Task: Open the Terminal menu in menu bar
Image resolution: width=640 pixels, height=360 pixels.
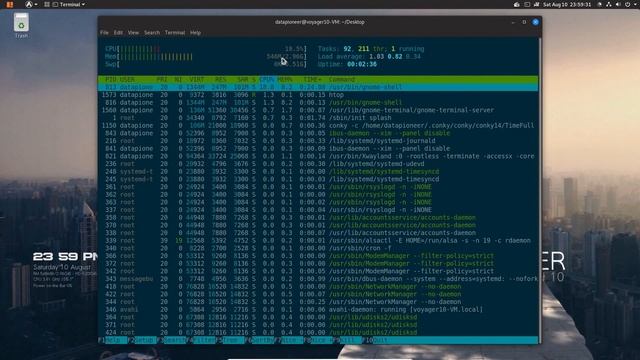Action: pos(175,33)
